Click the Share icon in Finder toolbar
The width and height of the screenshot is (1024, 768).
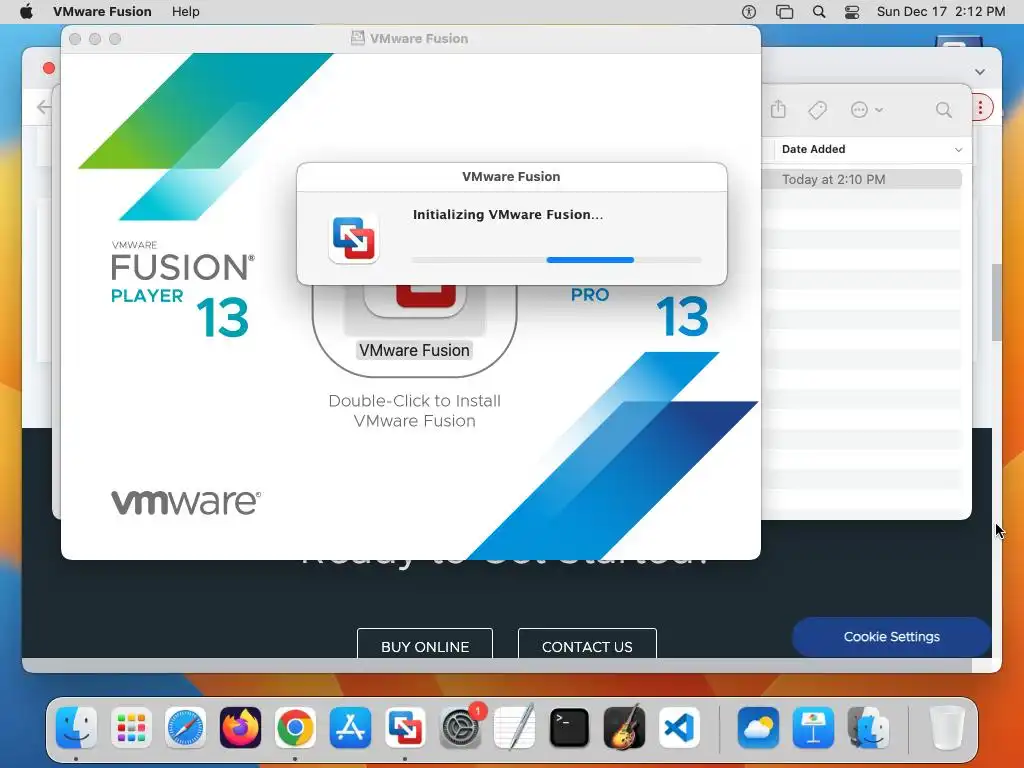(778, 109)
